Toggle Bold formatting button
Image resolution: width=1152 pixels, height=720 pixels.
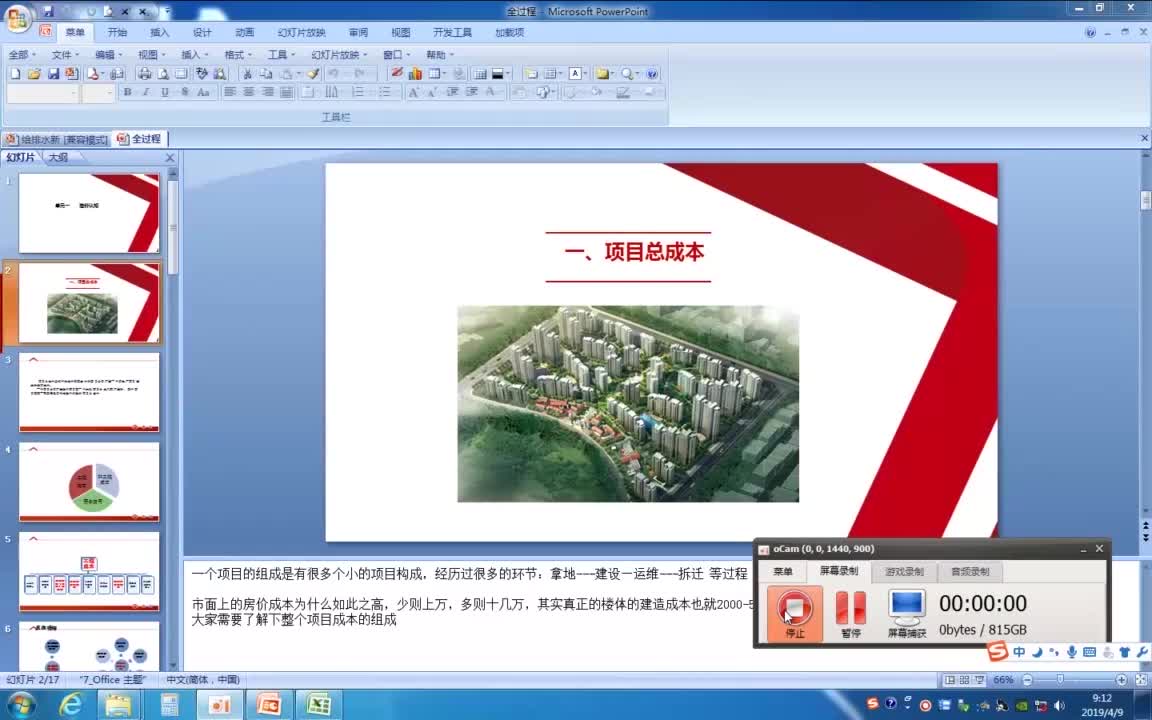coord(127,93)
